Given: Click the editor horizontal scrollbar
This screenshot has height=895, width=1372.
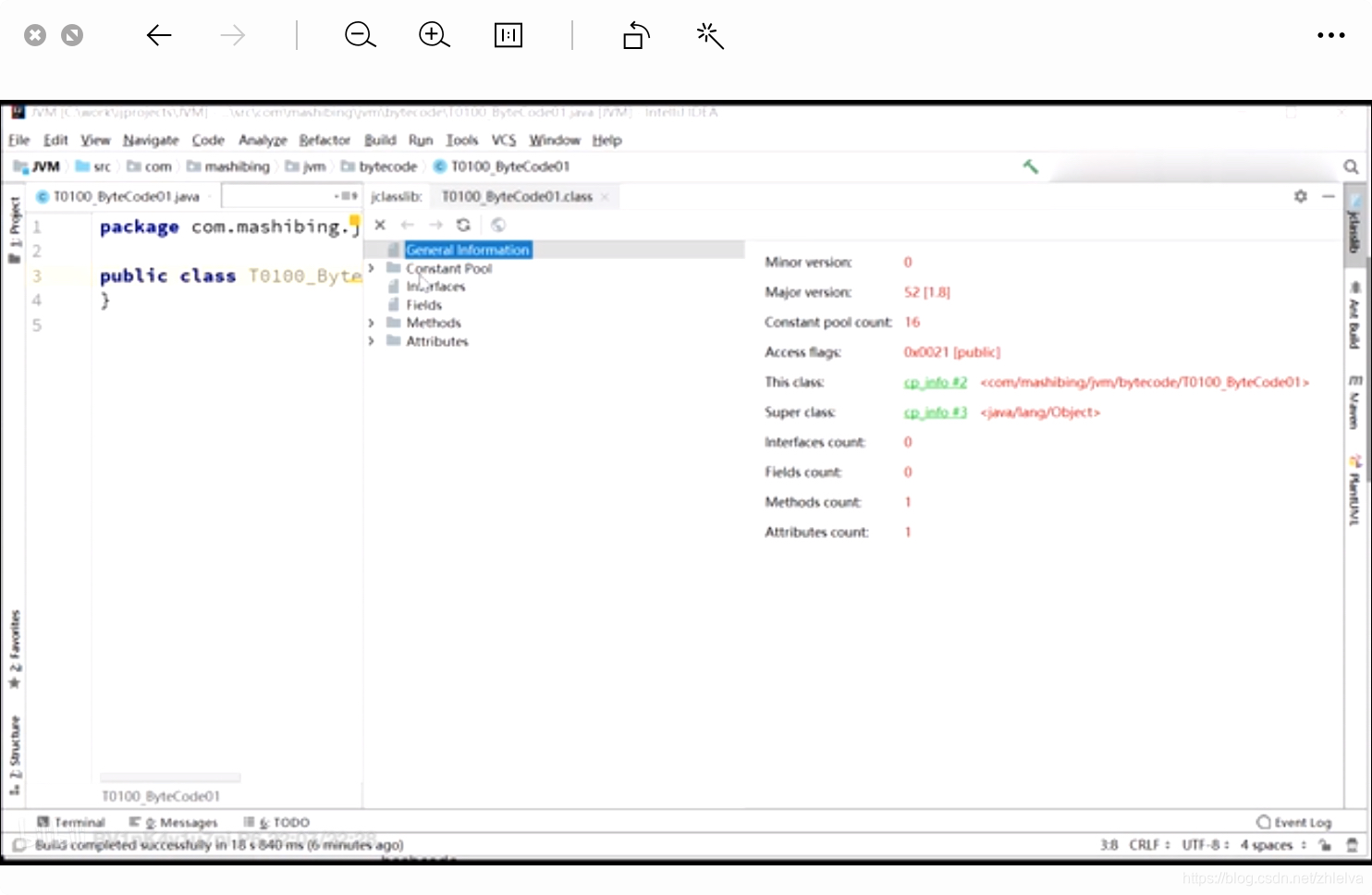Looking at the screenshot, I should 170,778.
